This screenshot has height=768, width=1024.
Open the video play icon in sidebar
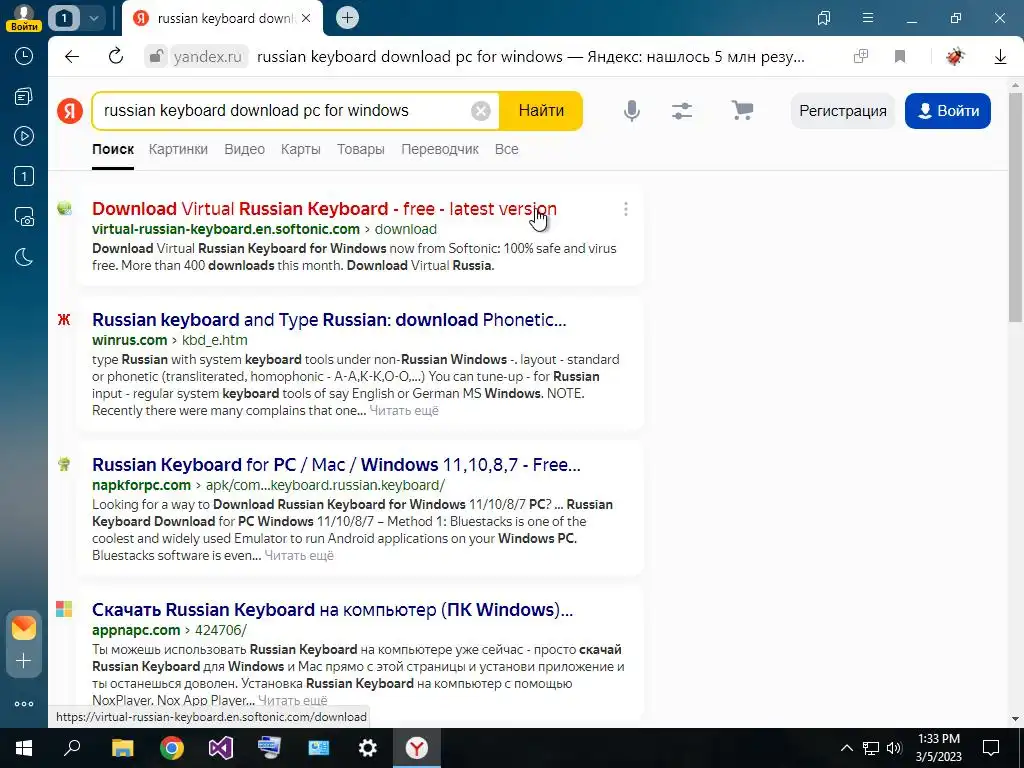24,136
